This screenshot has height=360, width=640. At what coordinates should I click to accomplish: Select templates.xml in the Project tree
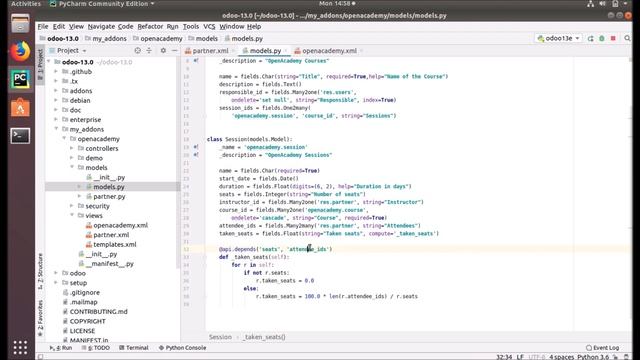click(x=115, y=244)
